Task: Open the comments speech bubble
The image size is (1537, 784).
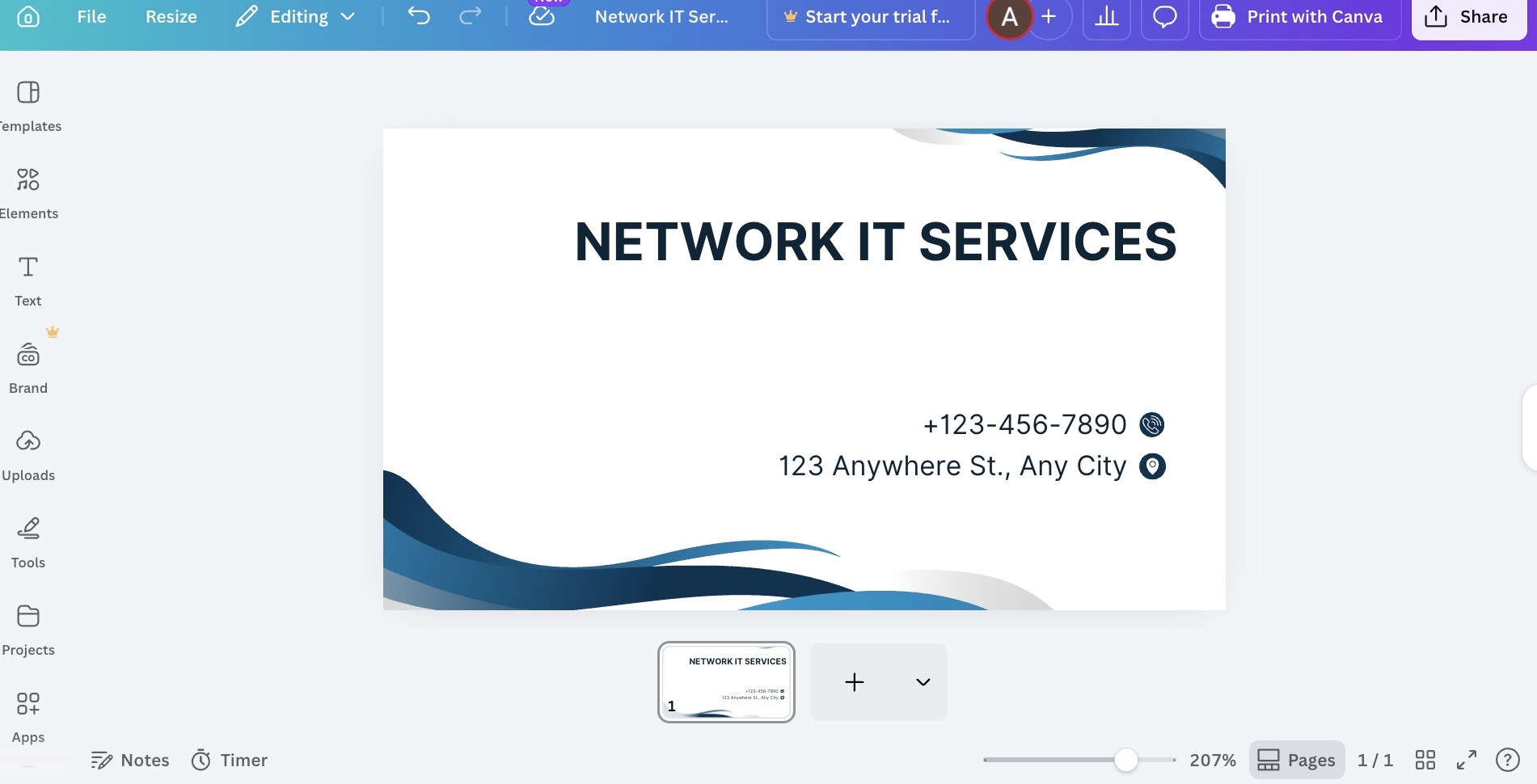Action: 1164,17
